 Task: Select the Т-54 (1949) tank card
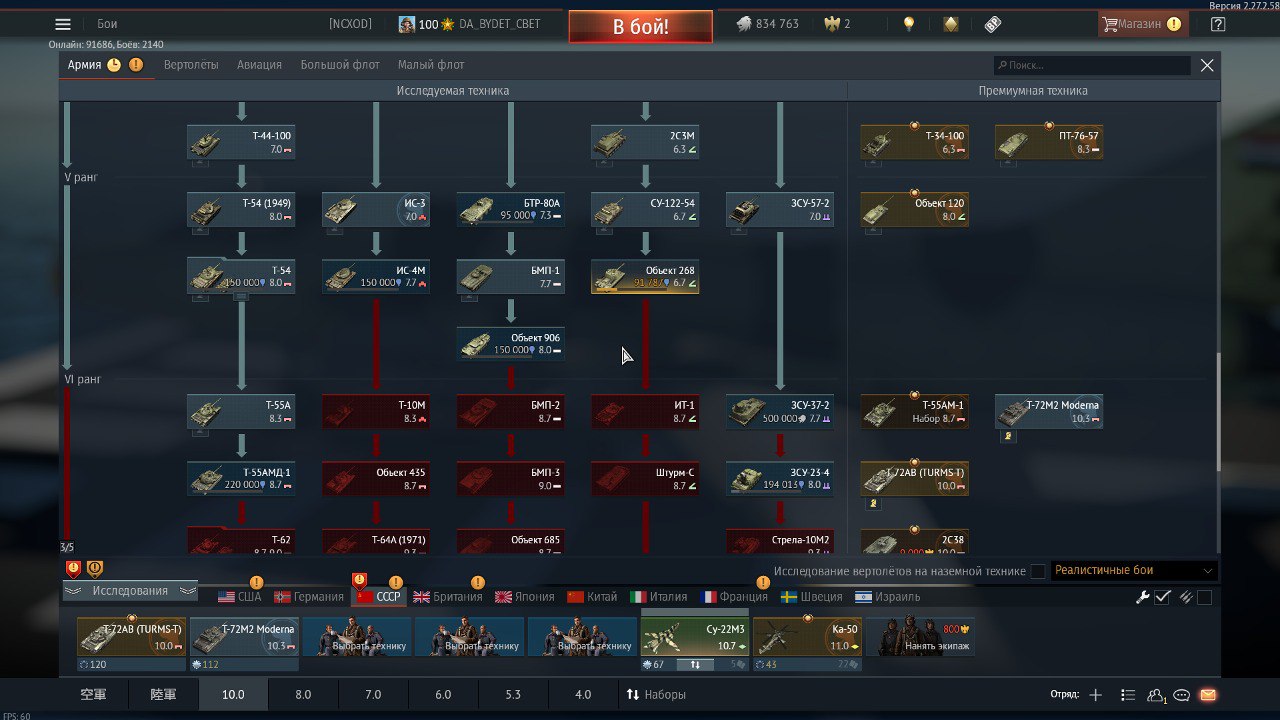pos(241,210)
